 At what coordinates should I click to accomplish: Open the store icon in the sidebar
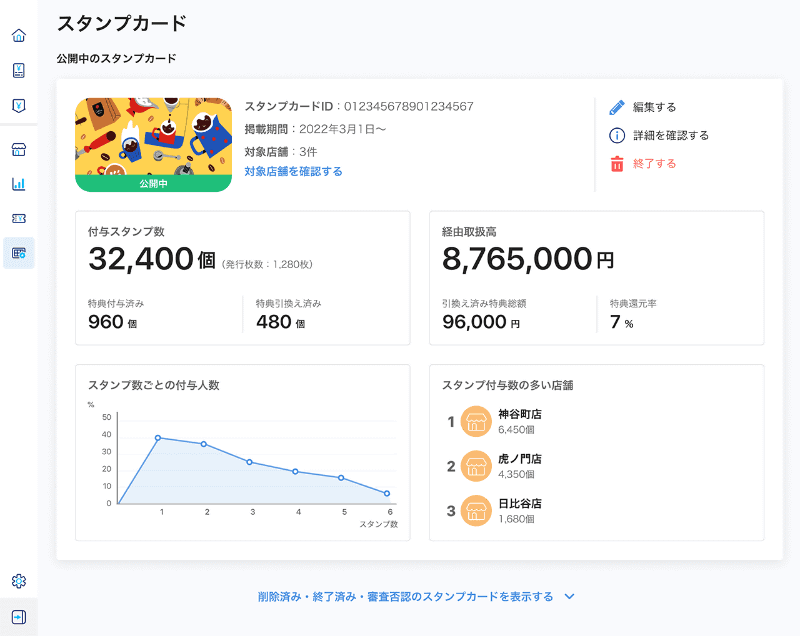click(x=17, y=148)
